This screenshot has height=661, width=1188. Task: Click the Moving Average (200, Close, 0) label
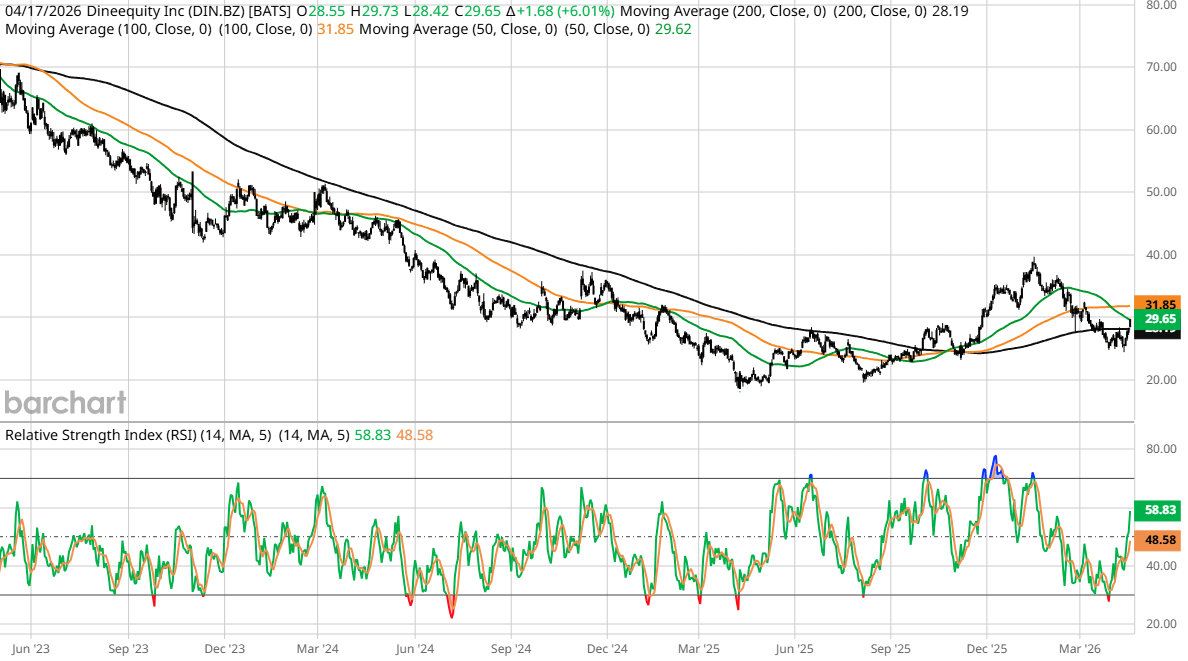[x=723, y=11]
